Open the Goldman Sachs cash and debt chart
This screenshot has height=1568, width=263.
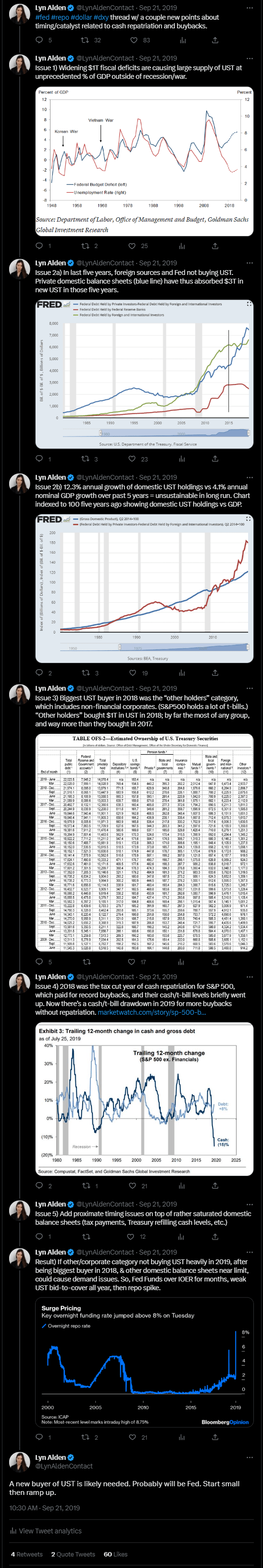pos(144,1100)
